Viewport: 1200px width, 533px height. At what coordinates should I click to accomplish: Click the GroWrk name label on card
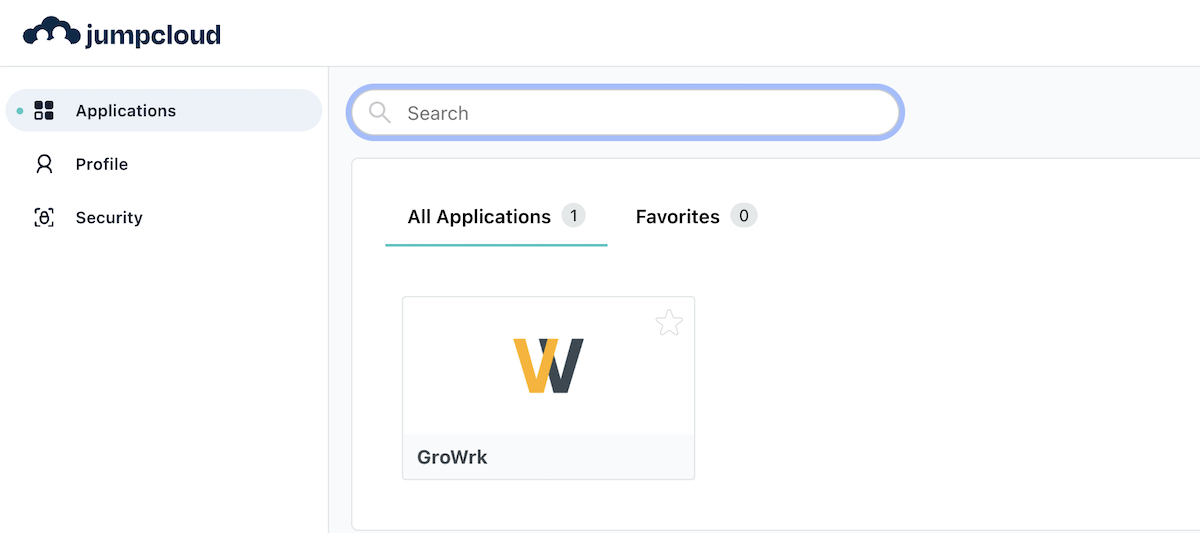pyautogui.click(x=452, y=458)
